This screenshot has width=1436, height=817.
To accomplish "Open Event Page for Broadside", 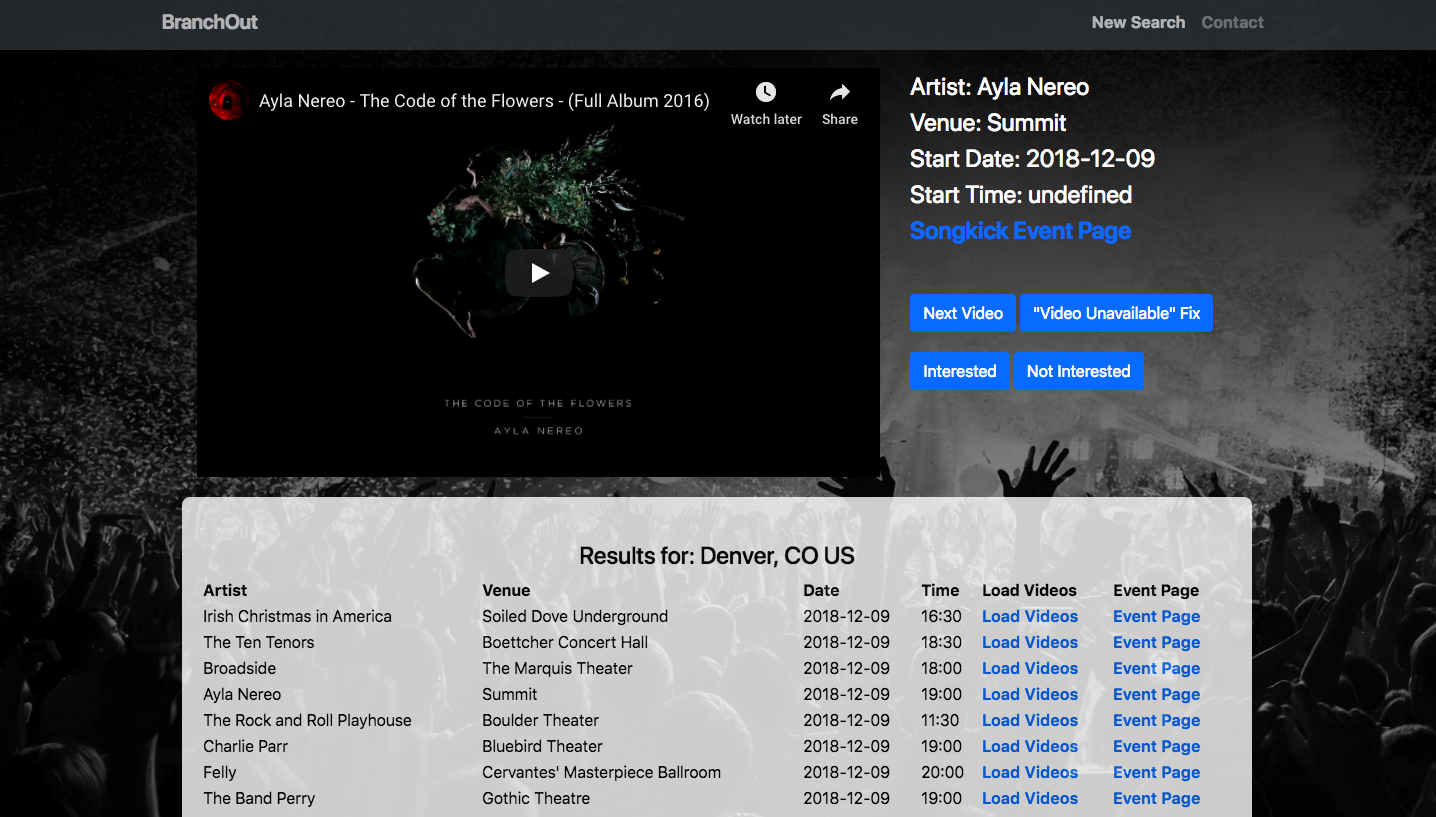I will click(x=1157, y=668).
